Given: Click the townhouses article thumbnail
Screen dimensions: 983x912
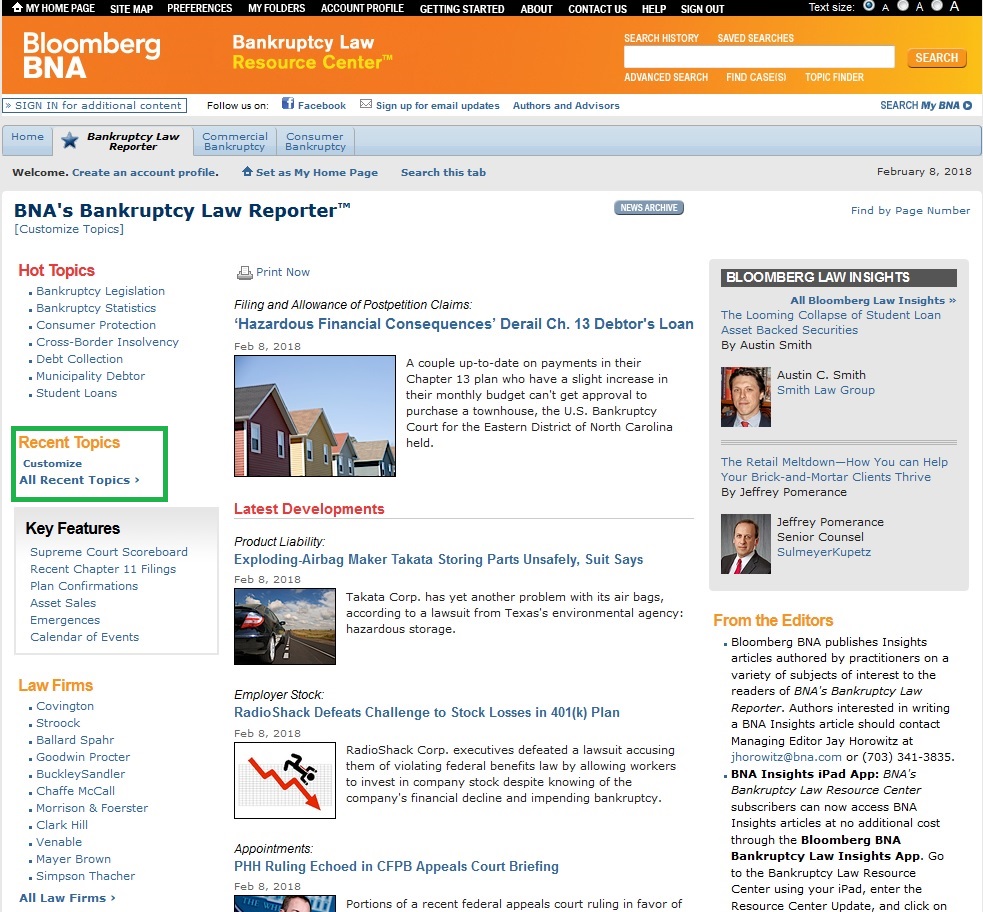Looking at the screenshot, I should point(315,416).
